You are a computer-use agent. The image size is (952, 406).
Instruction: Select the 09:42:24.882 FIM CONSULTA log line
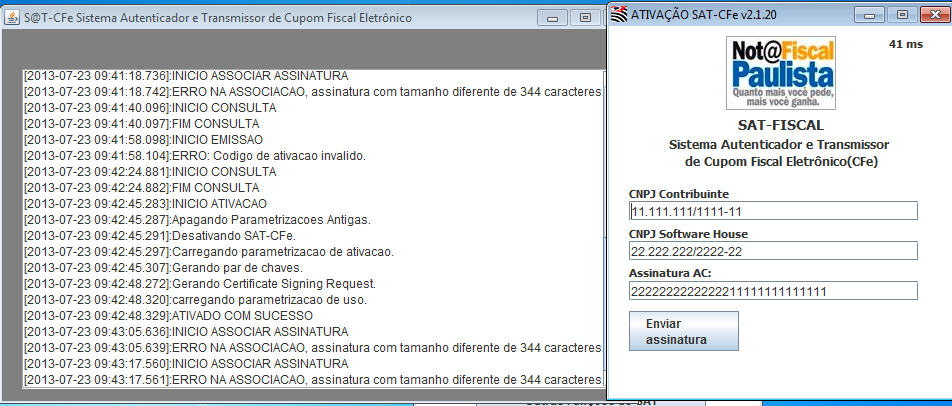tap(141, 188)
